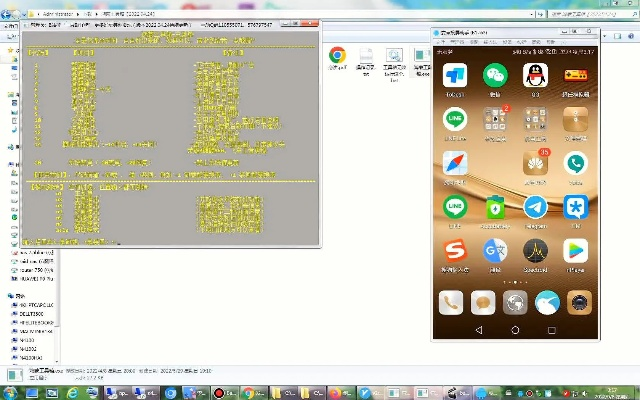Open the Huawei app with badge
This screenshot has width=640, height=400.
point(535,164)
